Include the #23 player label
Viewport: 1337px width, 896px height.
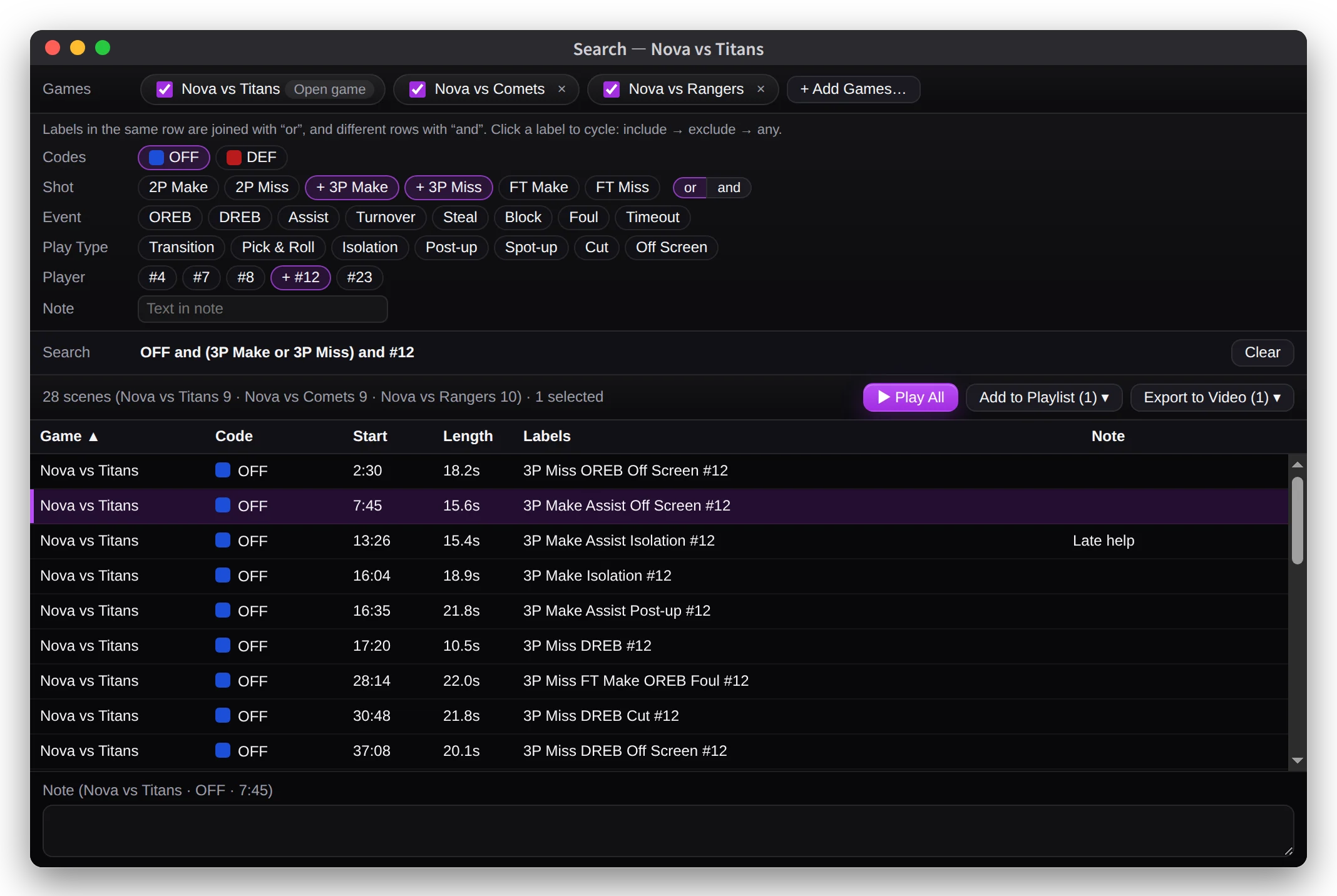click(360, 277)
